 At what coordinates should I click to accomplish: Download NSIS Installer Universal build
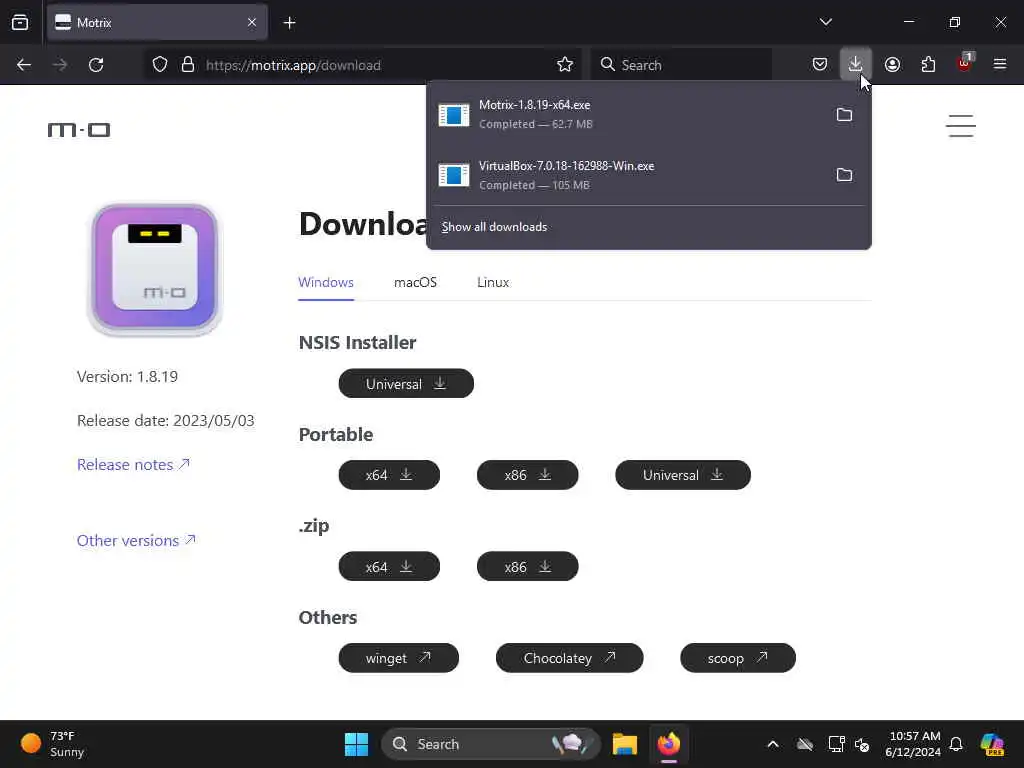[406, 383]
